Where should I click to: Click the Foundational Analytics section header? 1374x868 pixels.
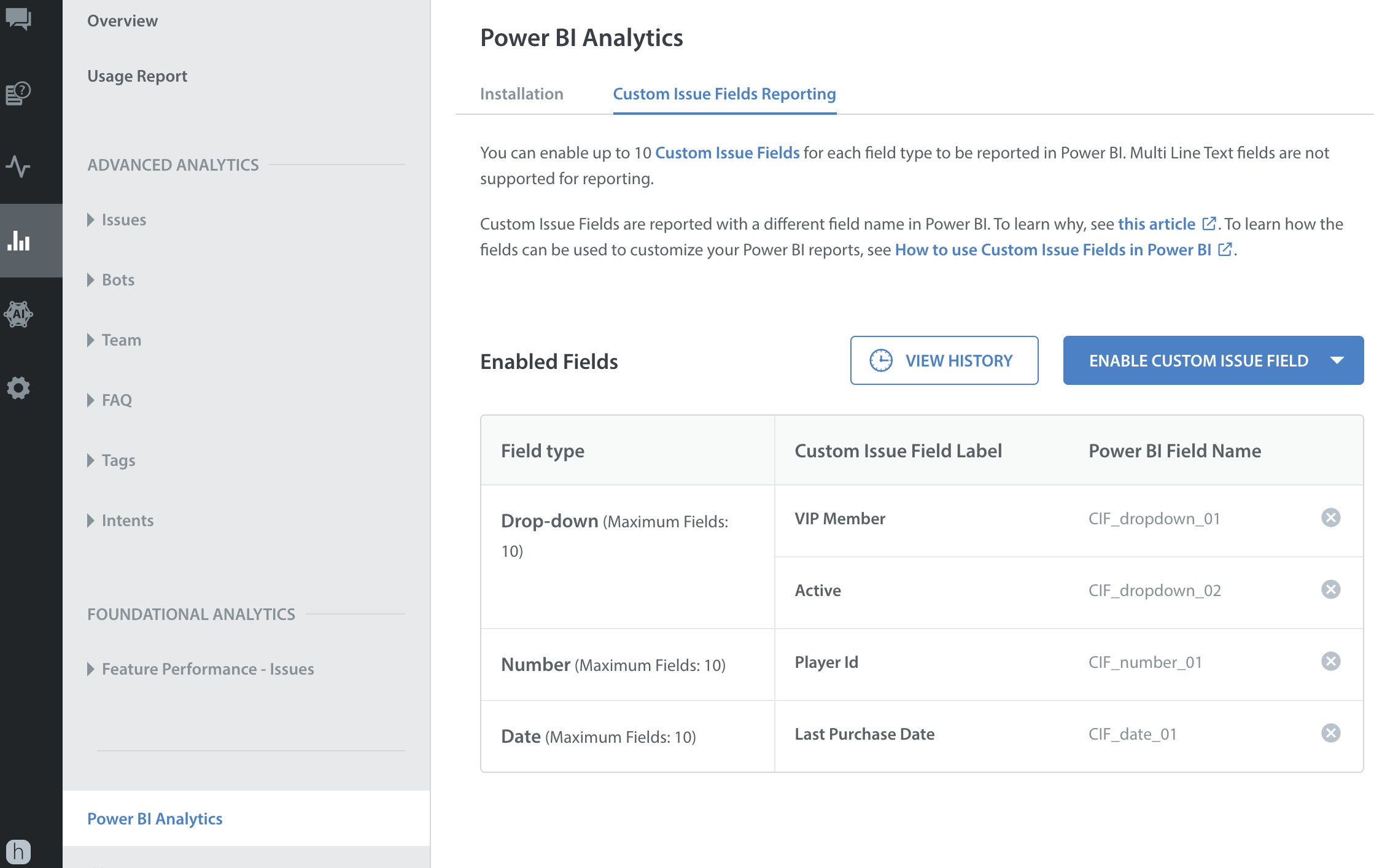pyautogui.click(x=191, y=614)
